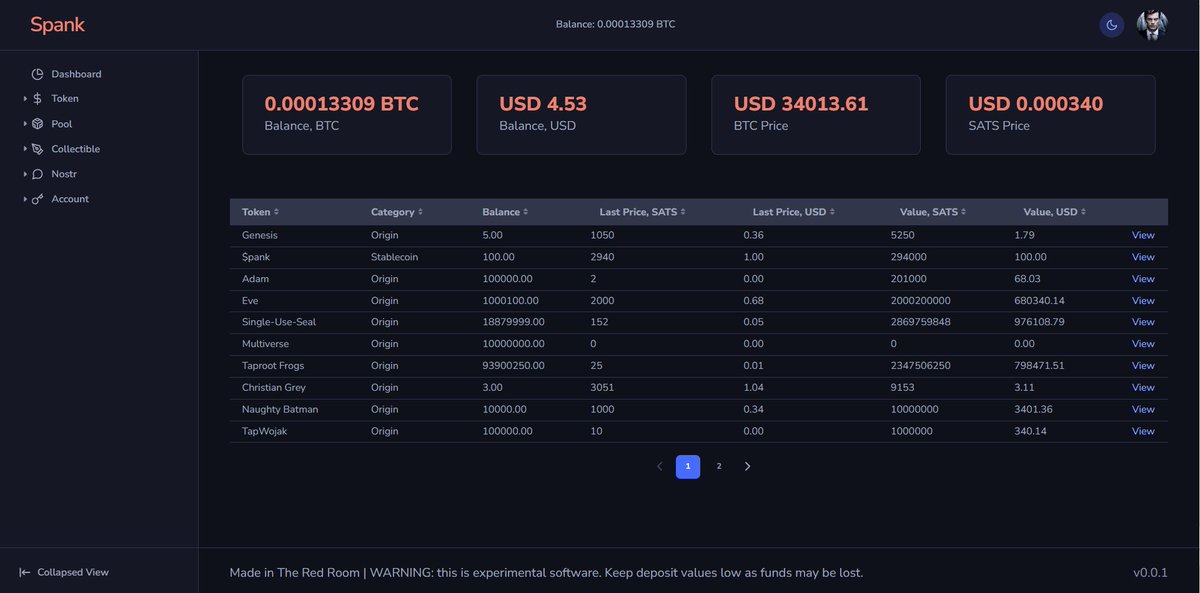Expand the Collectible menu arrow
Viewport: 1200px width, 593px height.
[24, 149]
